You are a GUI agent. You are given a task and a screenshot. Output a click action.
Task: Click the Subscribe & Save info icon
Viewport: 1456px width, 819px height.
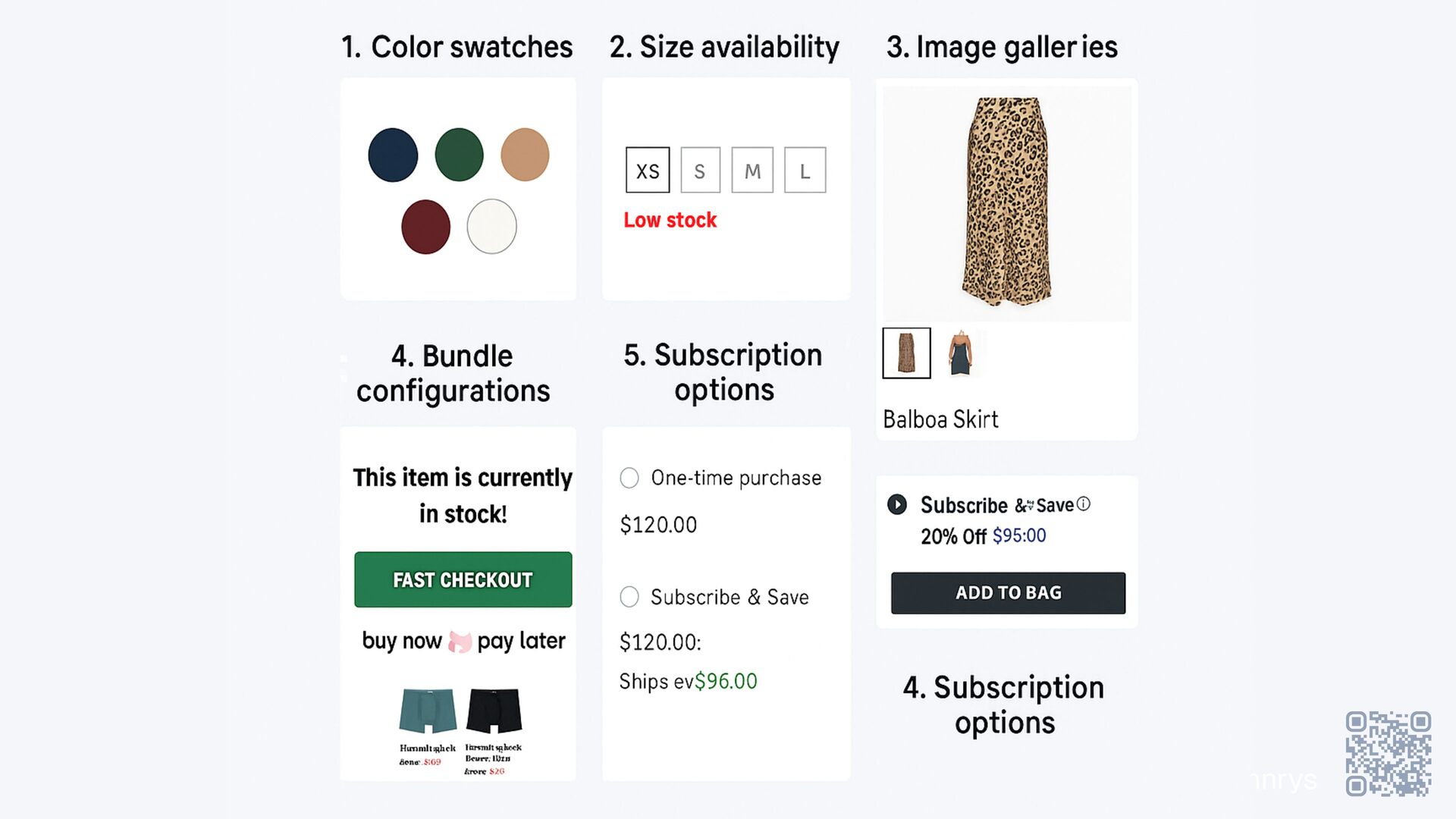click(x=1084, y=504)
